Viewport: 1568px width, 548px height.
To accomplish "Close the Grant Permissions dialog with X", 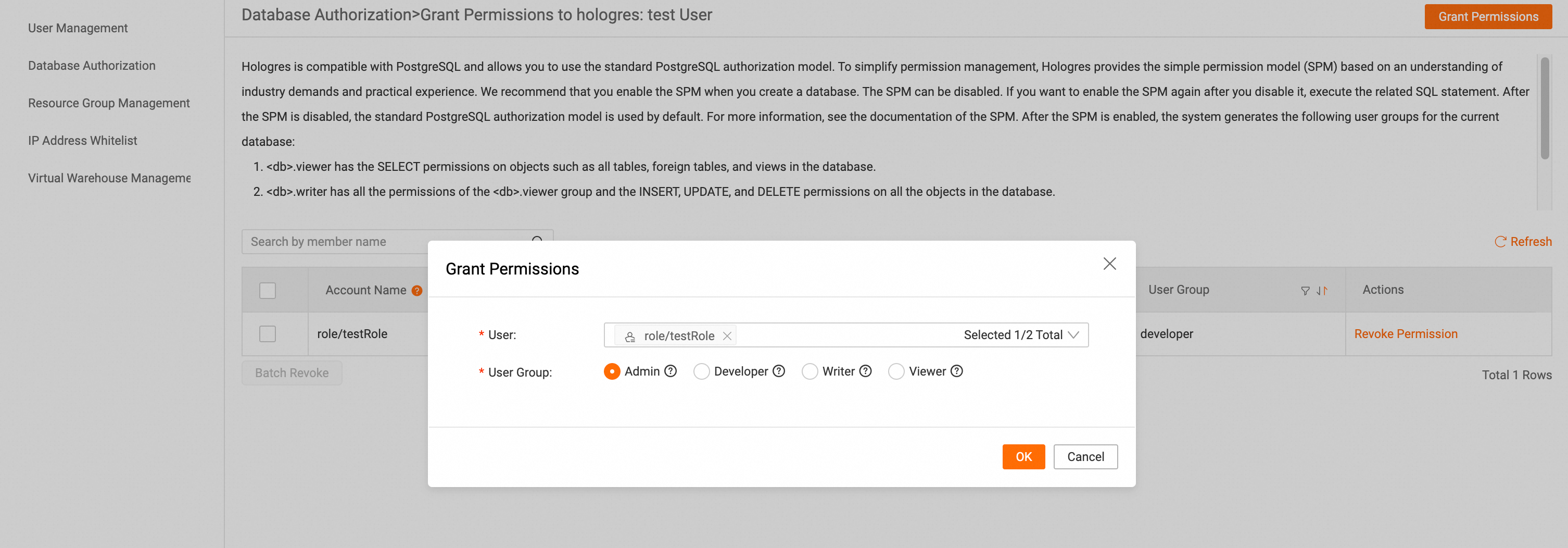I will 1109,264.
